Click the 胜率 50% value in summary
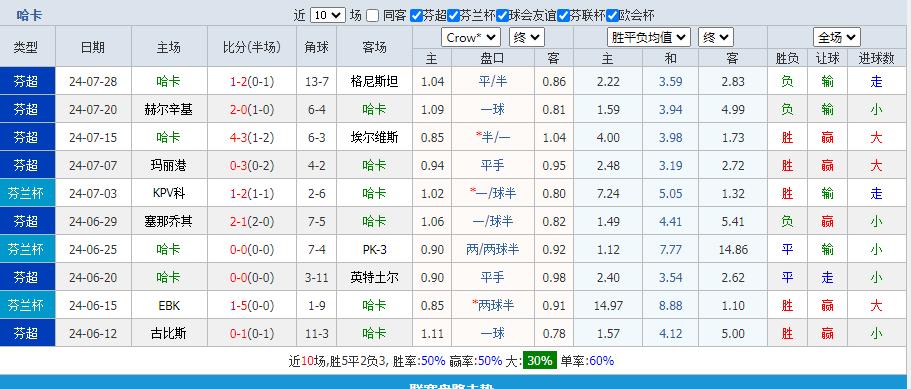911x389 pixels. click(433, 361)
